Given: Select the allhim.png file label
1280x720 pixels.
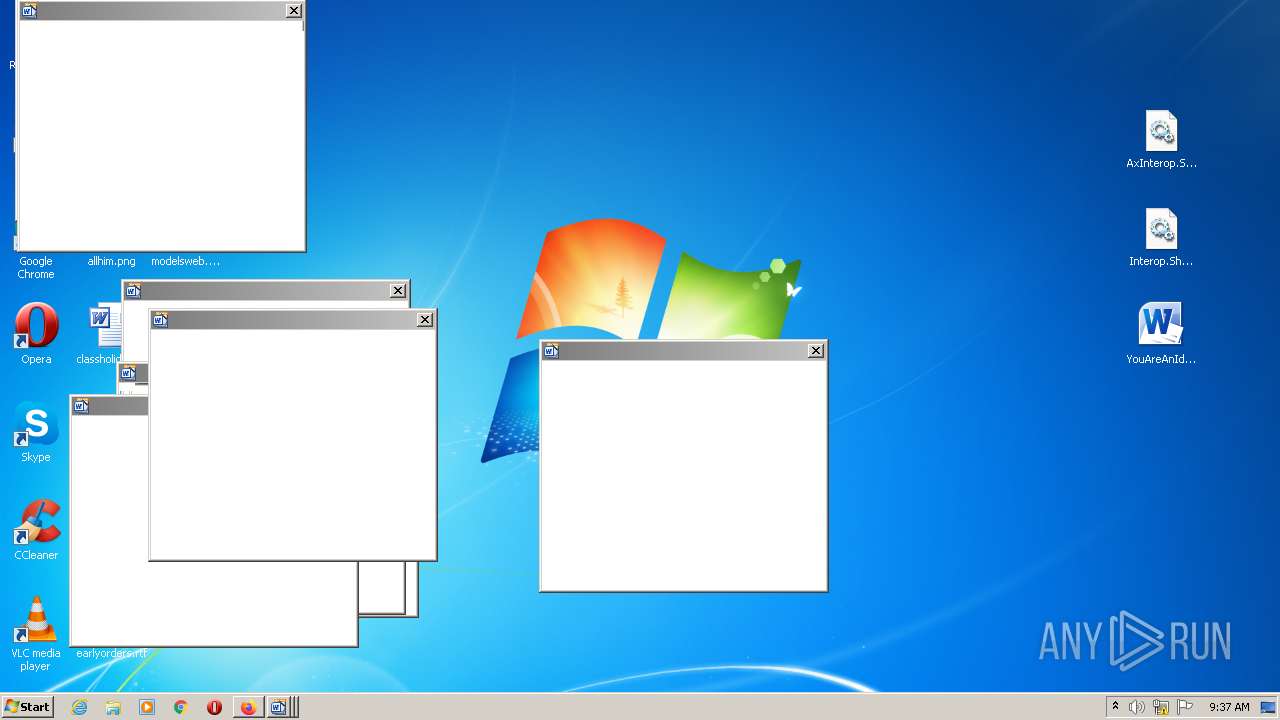Looking at the screenshot, I should click(x=111, y=261).
